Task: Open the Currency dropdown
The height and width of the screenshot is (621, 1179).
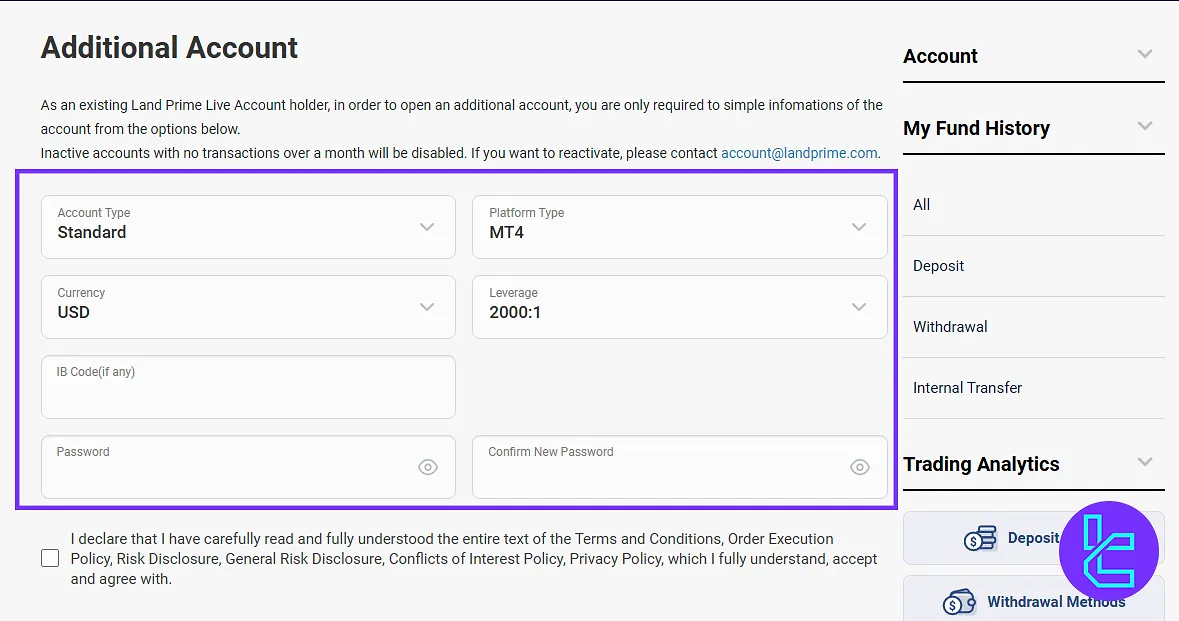Action: (248, 307)
